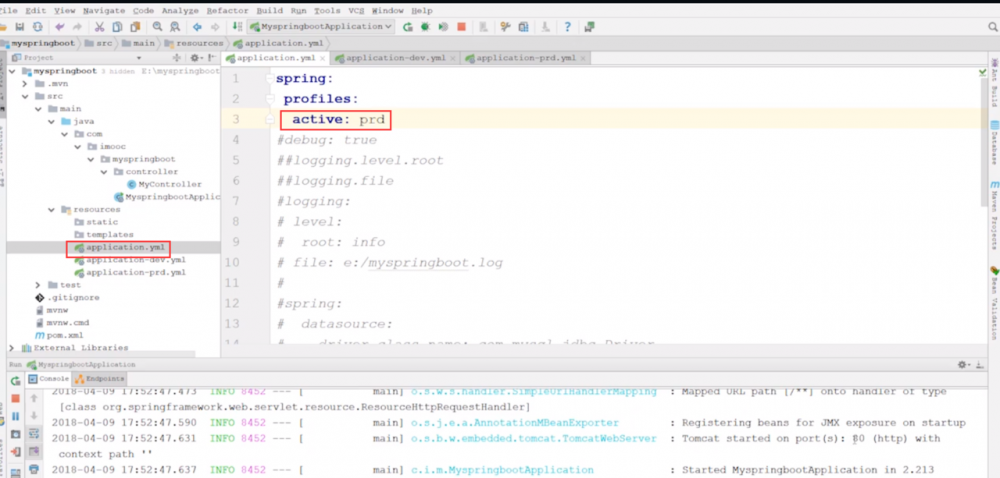Click the Search Everywhere magnifier

(993, 27)
